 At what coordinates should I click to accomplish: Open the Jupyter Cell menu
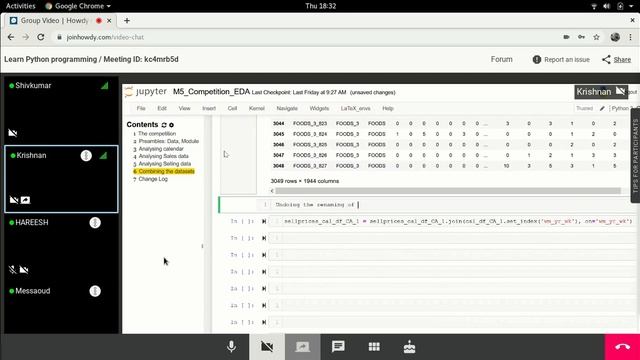[232, 108]
